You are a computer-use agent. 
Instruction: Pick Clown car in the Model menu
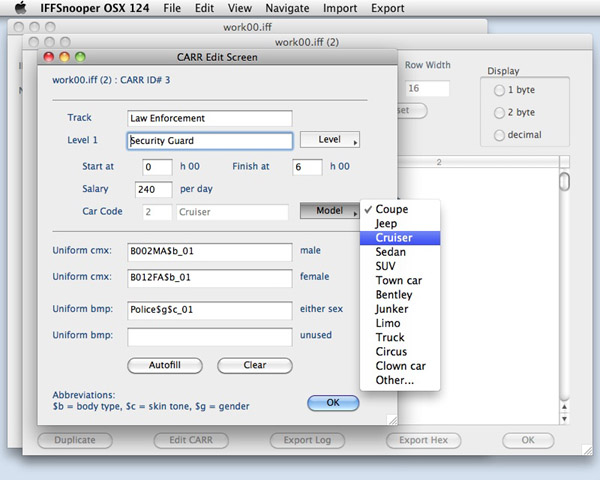(x=400, y=366)
